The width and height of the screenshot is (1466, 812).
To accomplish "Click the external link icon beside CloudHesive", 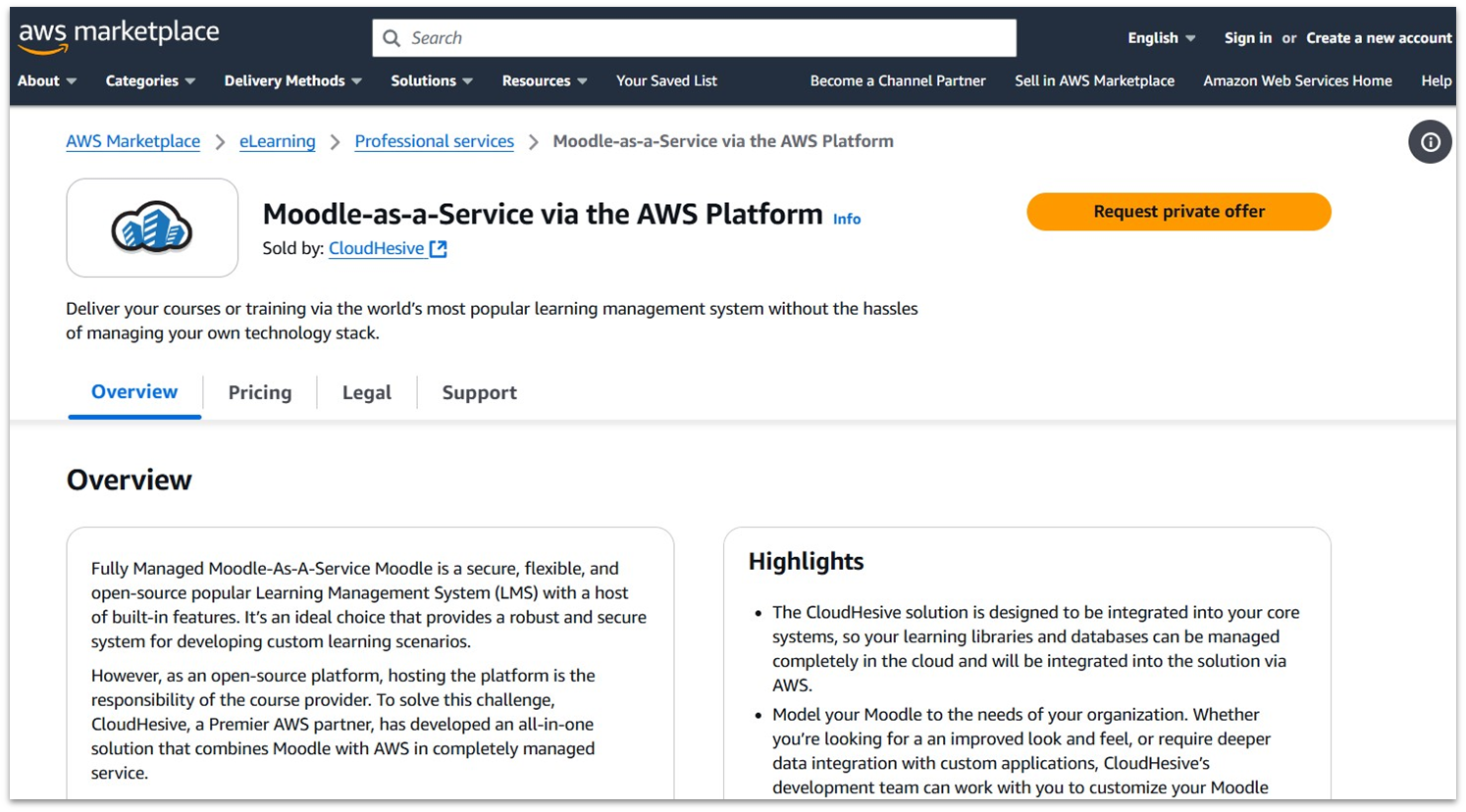I will click(x=439, y=249).
